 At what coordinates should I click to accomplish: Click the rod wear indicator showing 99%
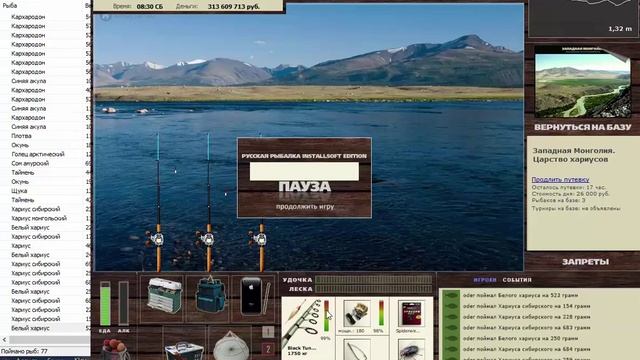pos(326,316)
